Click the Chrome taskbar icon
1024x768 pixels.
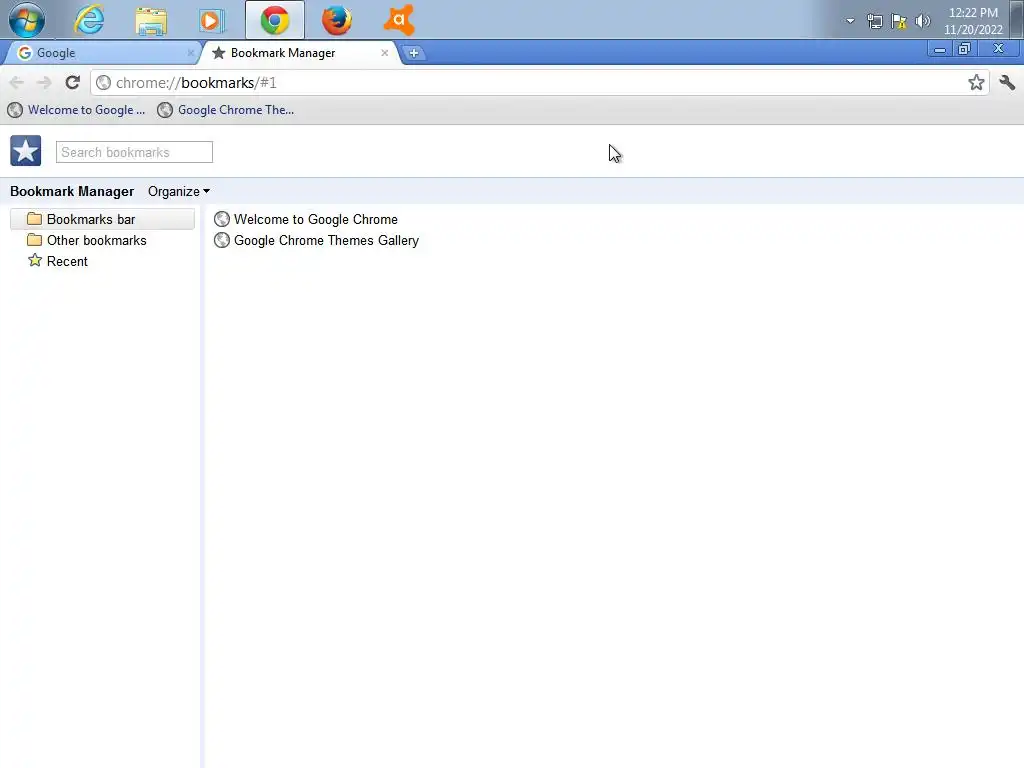(275, 20)
